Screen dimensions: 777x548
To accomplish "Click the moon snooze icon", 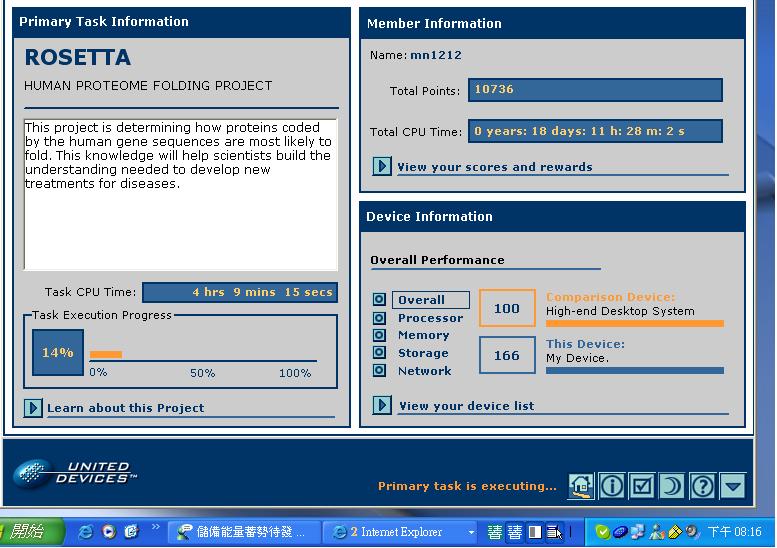I will pyautogui.click(x=673, y=486).
